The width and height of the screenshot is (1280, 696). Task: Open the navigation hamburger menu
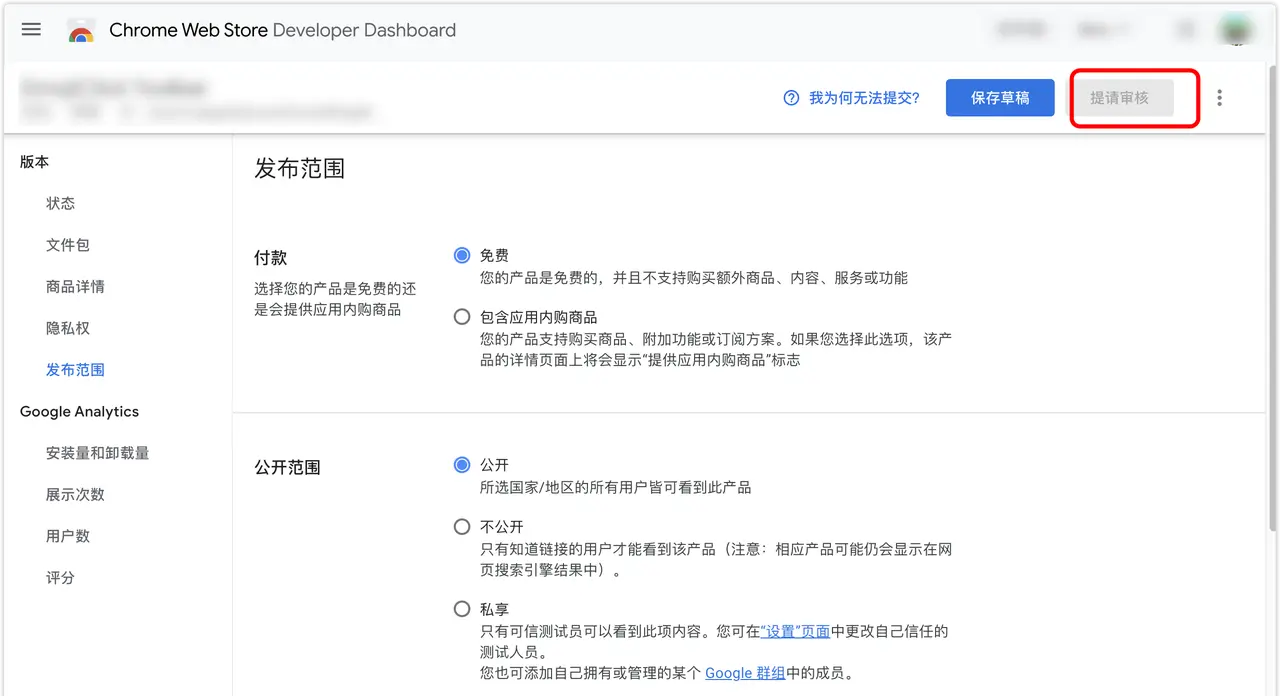click(x=31, y=29)
